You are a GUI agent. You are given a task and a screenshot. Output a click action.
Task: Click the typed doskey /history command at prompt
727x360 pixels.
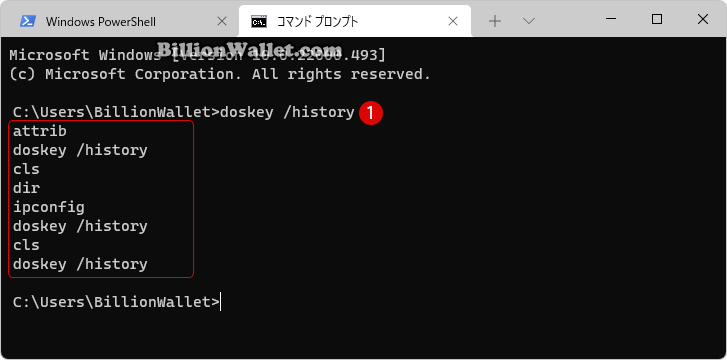coord(287,112)
